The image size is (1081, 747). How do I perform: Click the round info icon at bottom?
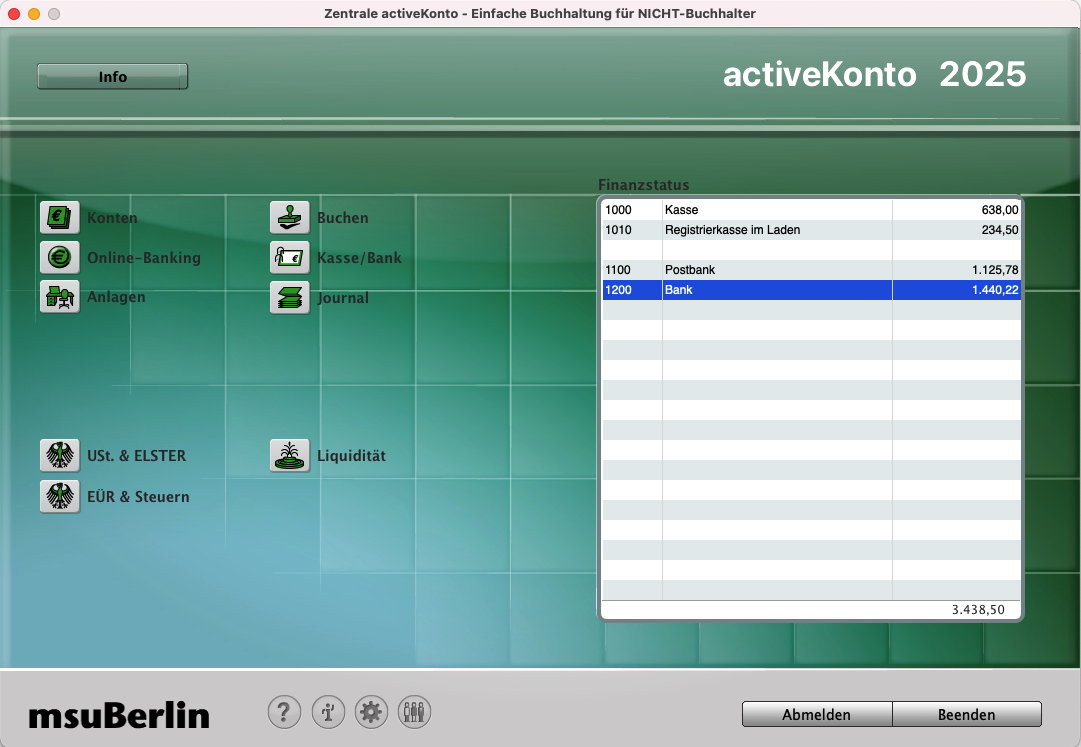(328, 712)
